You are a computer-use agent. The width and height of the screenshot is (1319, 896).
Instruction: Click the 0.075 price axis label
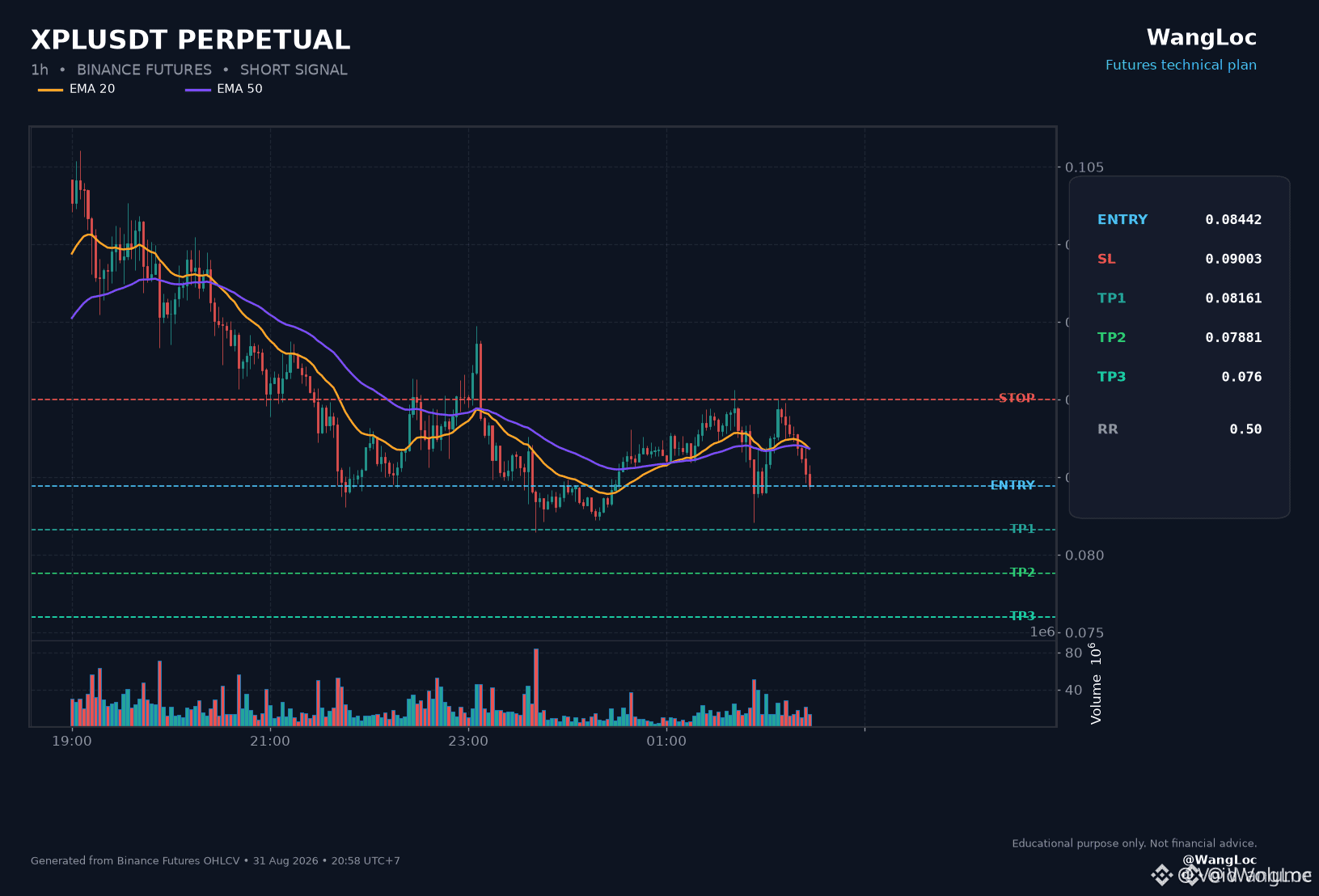coord(1084,633)
